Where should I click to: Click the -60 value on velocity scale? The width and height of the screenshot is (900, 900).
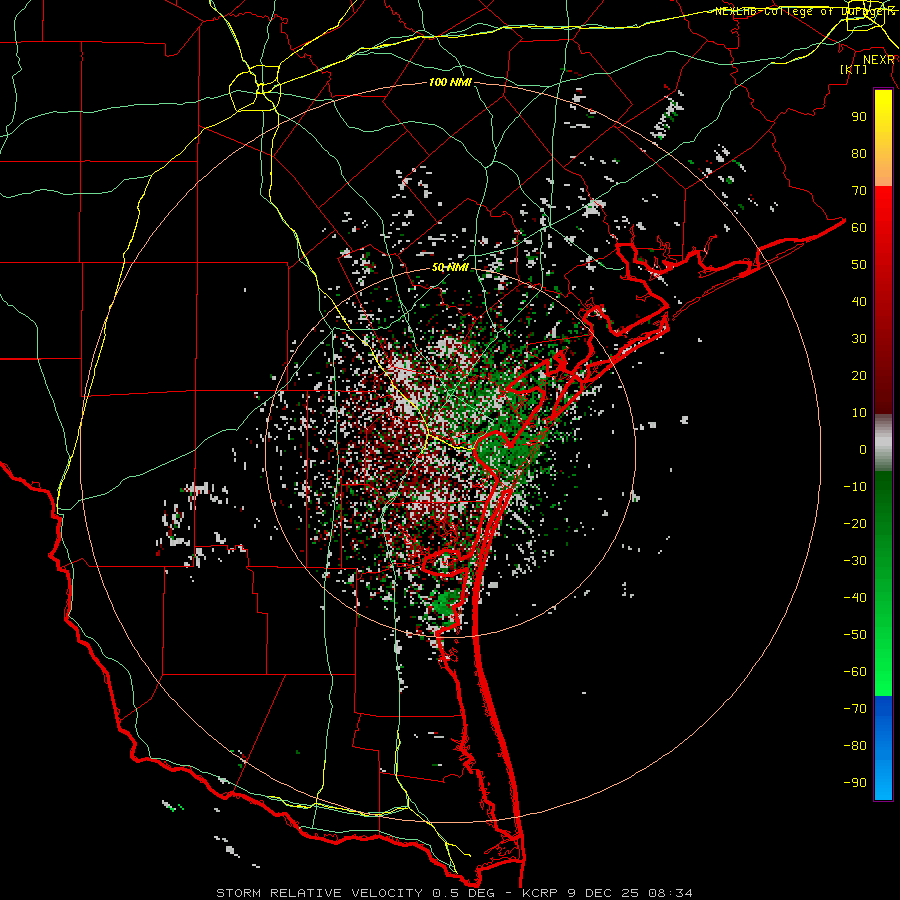coord(855,672)
